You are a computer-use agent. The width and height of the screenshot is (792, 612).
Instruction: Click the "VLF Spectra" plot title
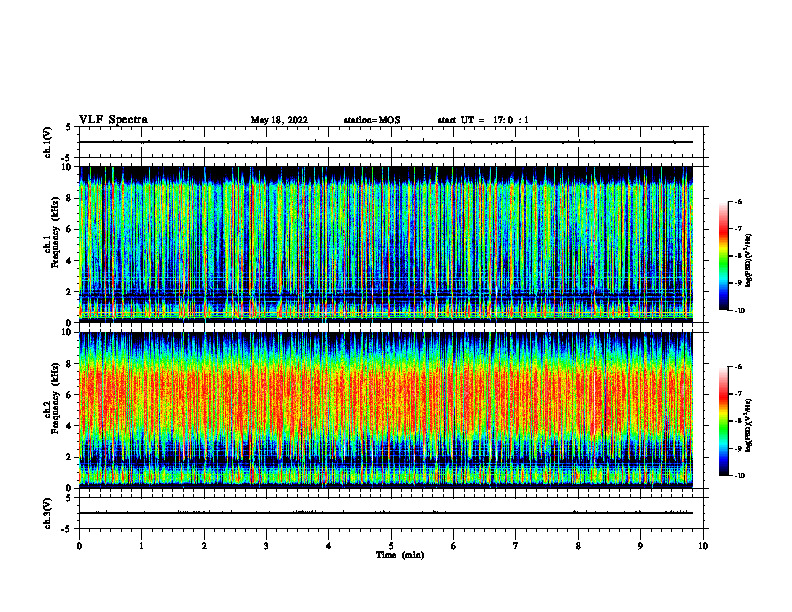pos(114,120)
